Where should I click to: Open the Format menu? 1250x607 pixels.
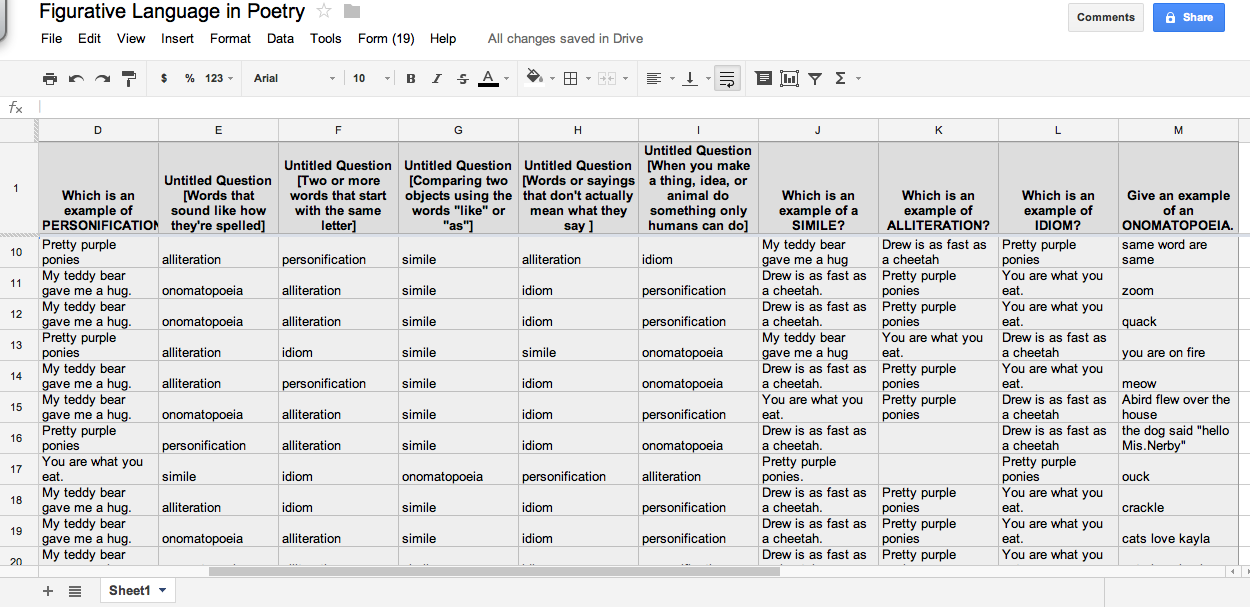(230, 38)
